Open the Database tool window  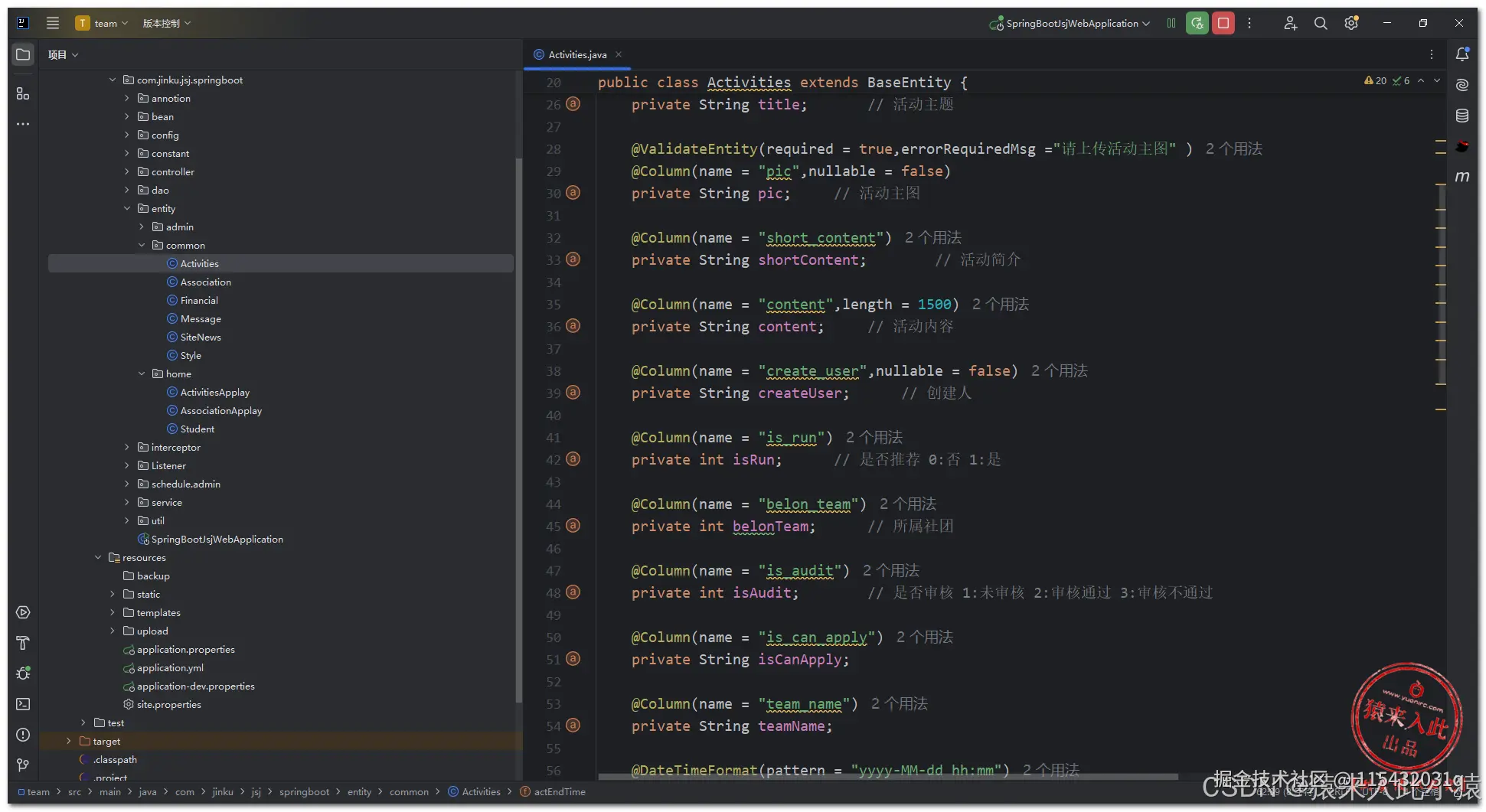[1462, 116]
